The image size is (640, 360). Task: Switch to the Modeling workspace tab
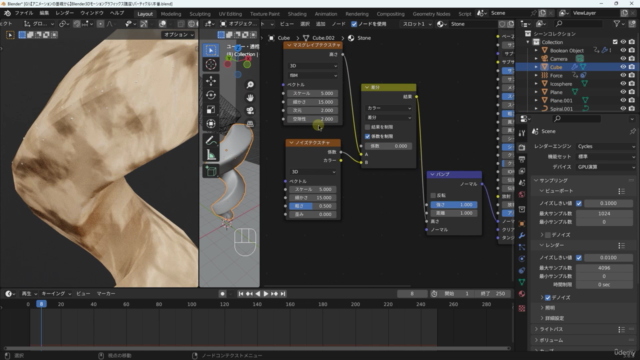[x=171, y=14]
